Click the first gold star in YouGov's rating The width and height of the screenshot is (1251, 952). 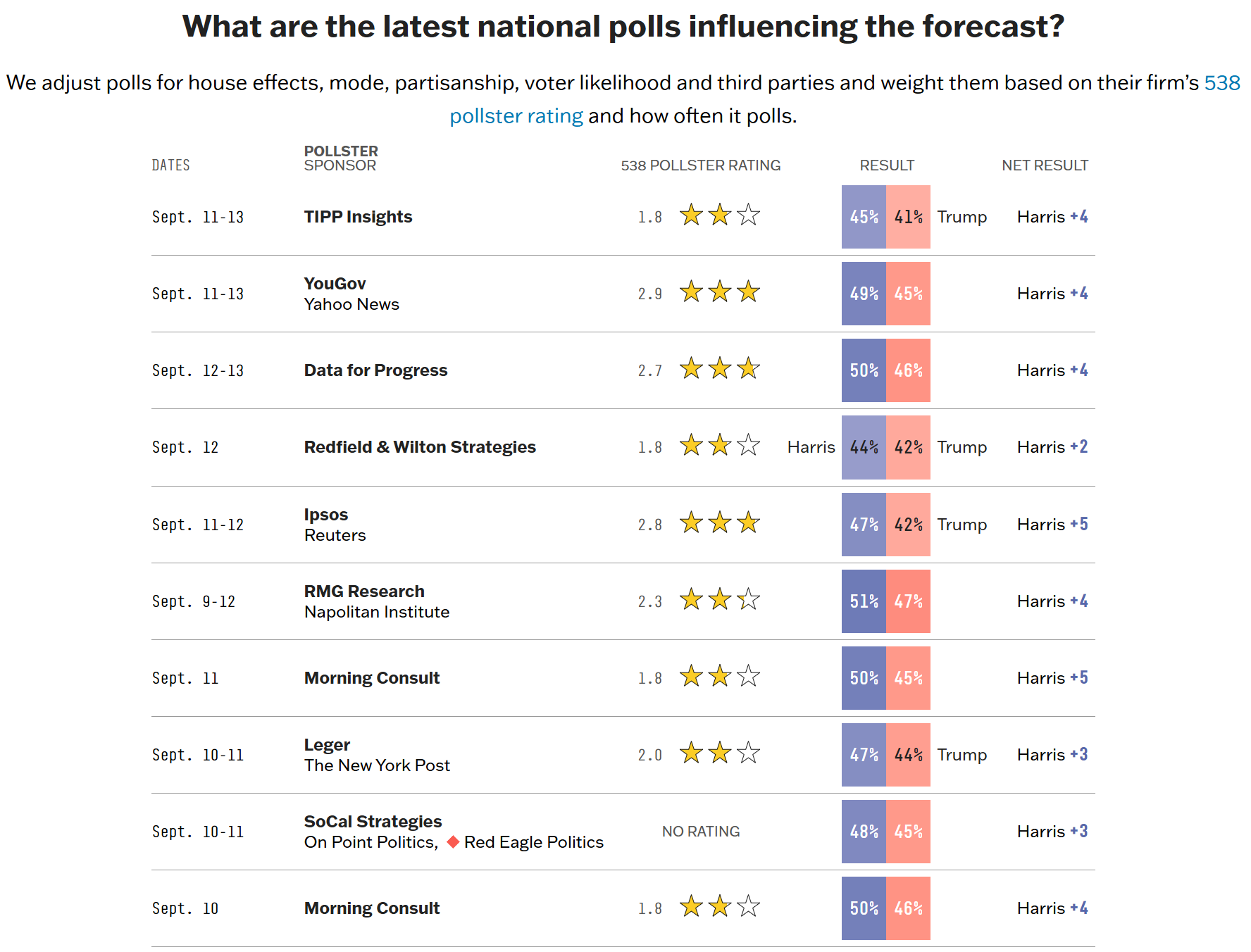coord(691,292)
